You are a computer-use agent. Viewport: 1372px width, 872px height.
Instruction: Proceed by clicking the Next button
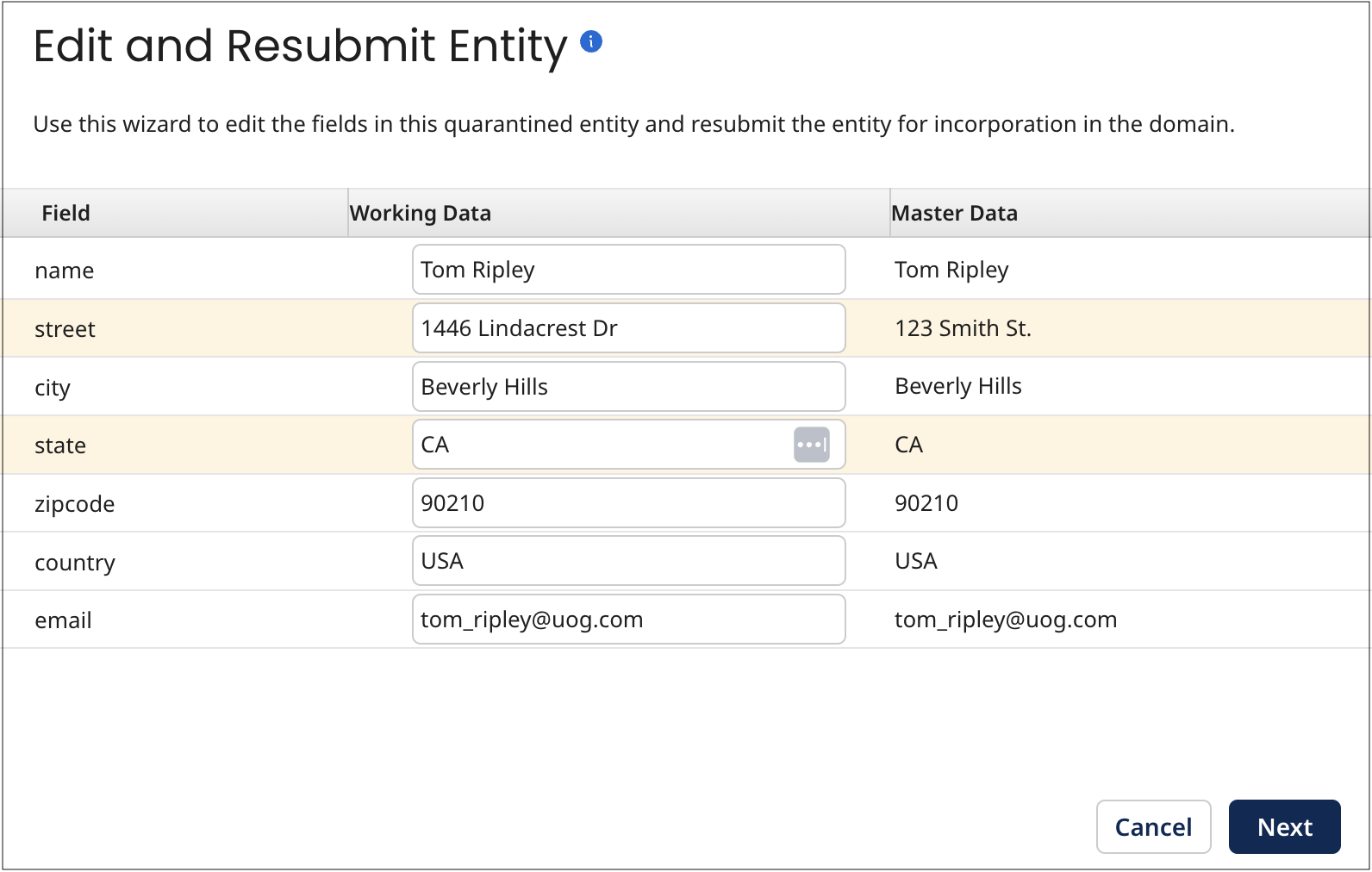coord(1283,827)
